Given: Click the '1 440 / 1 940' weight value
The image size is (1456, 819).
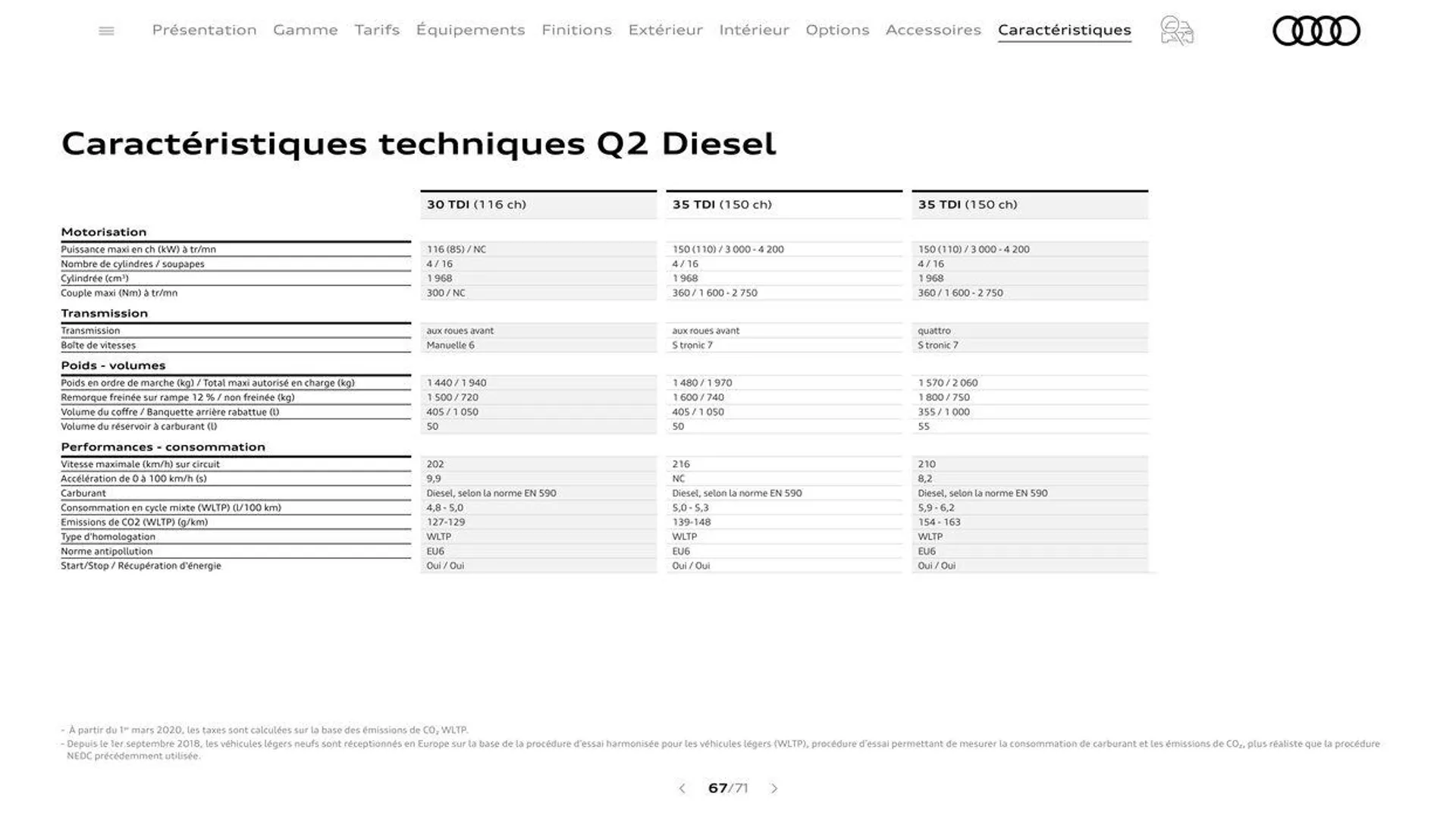Looking at the screenshot, I should tap(457, 383).
